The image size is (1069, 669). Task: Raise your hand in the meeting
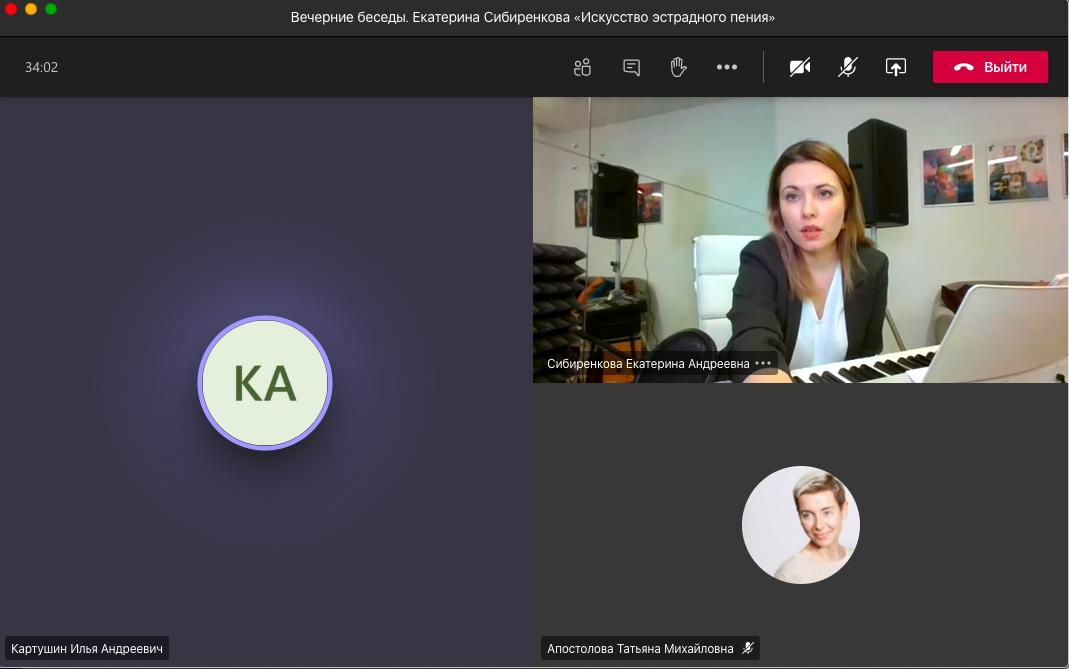(678, 67)
